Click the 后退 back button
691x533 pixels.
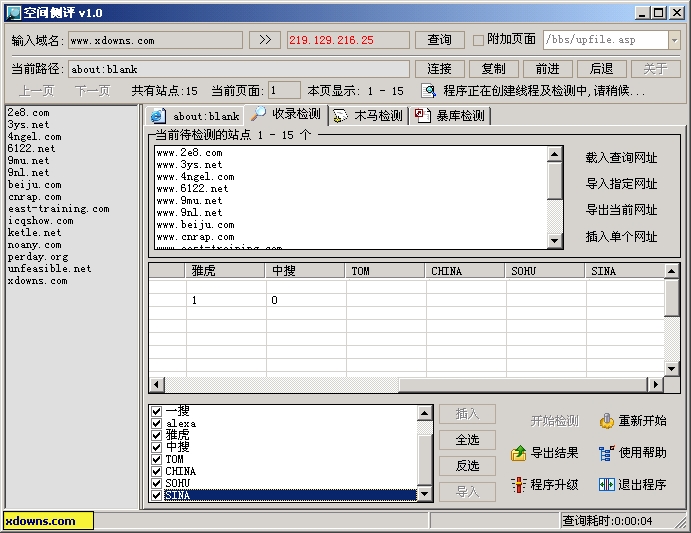(602, 69)
